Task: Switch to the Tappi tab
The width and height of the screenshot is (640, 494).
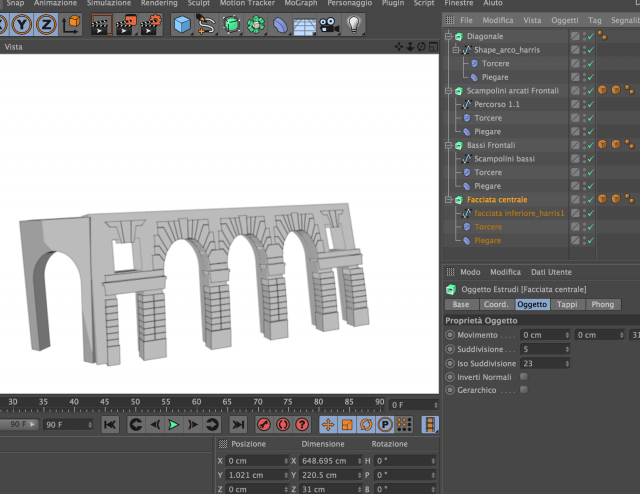Action: [x=567, y=304]
